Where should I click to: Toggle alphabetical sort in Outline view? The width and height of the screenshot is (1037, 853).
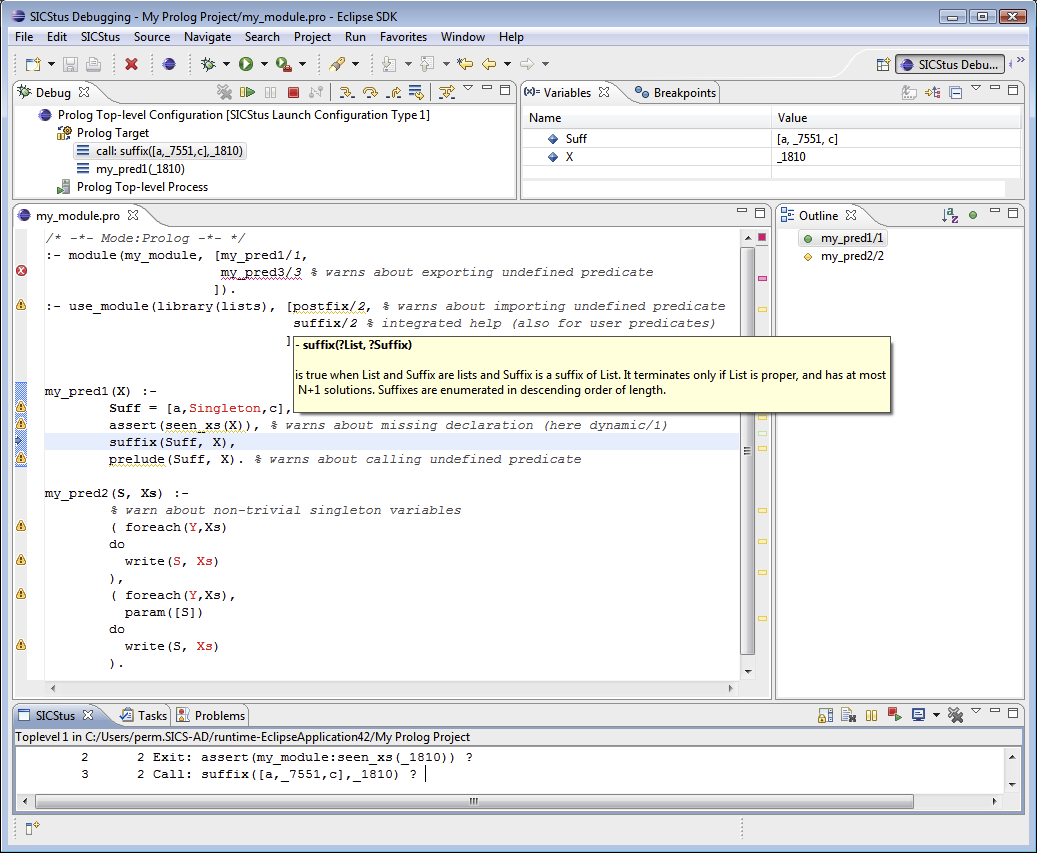[950, 215]
